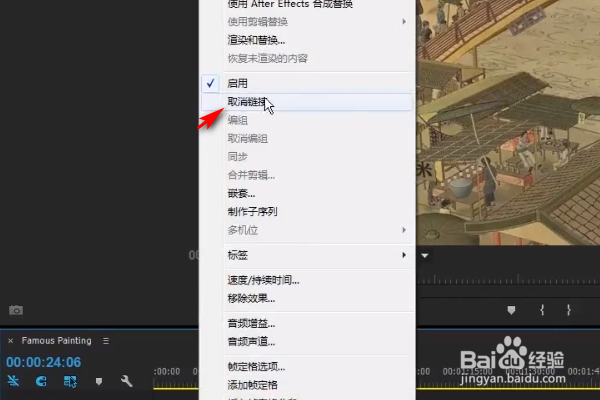Click the Program monitor video preview
Viewport: 600px width, 400px height.
coord(508,122)
